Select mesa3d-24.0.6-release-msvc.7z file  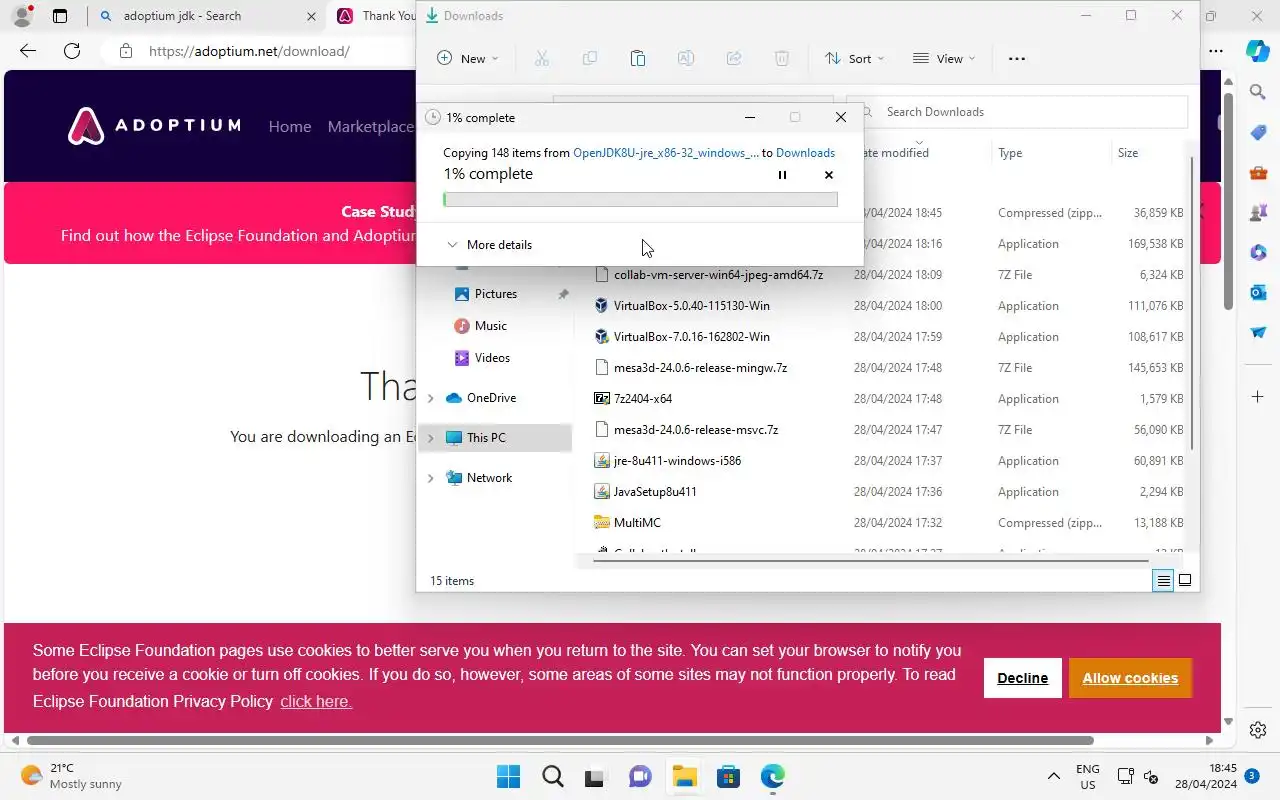696,430
